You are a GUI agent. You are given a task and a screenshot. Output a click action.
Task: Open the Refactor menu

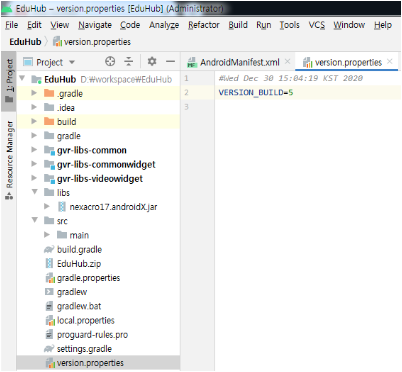tap(204, 25)
